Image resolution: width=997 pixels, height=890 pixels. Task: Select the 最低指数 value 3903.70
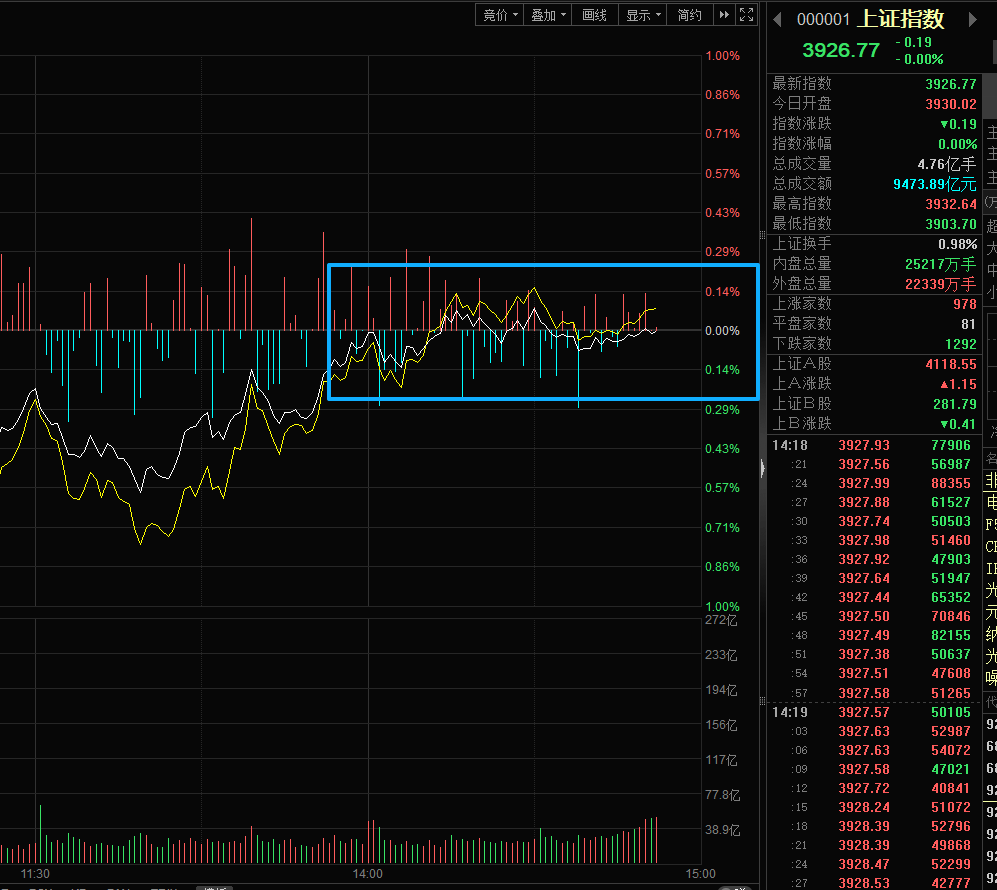(951, 224)
